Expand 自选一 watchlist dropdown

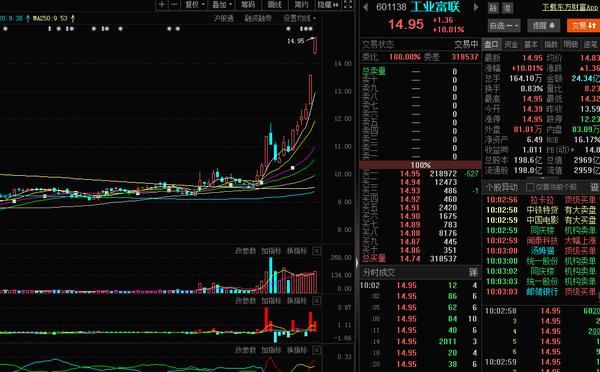(504, 26)
